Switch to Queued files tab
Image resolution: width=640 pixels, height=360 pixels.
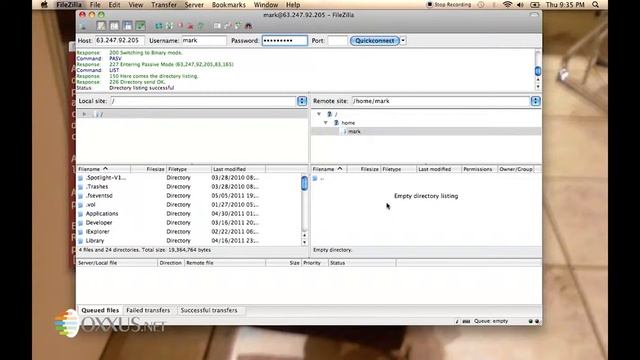100,310
